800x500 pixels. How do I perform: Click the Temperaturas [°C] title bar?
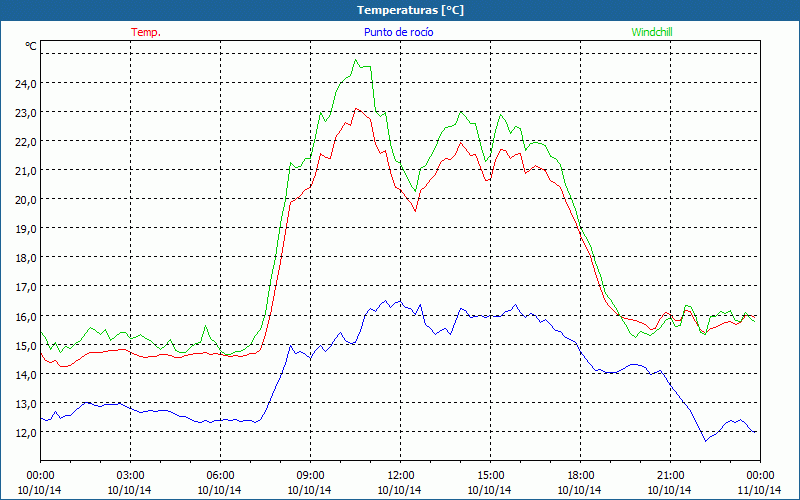(x=400, y=10)
